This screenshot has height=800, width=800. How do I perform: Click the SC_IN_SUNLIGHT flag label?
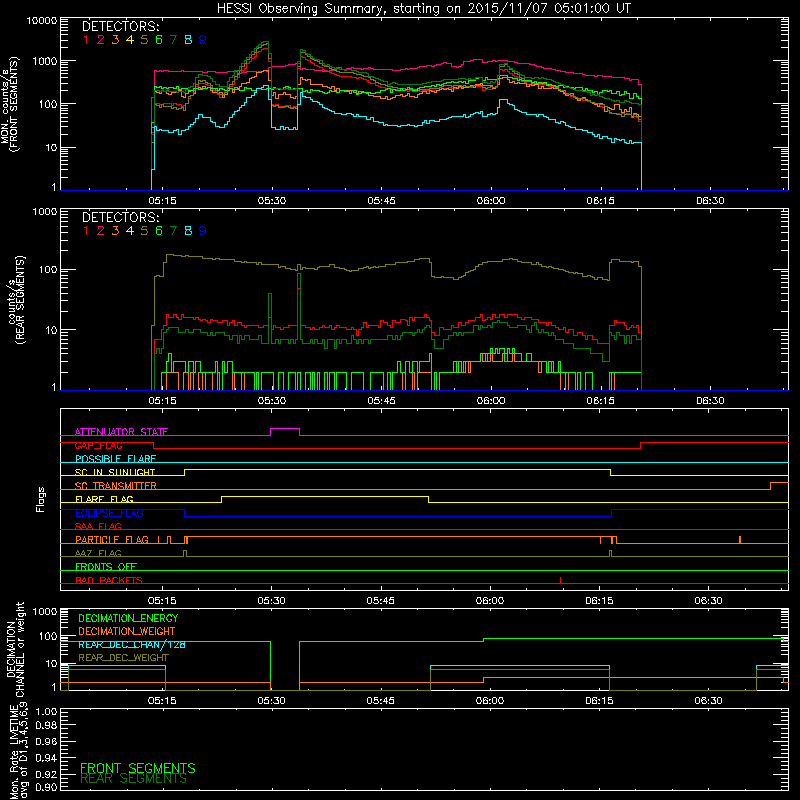pyautogui.click(x=115, y=472)
